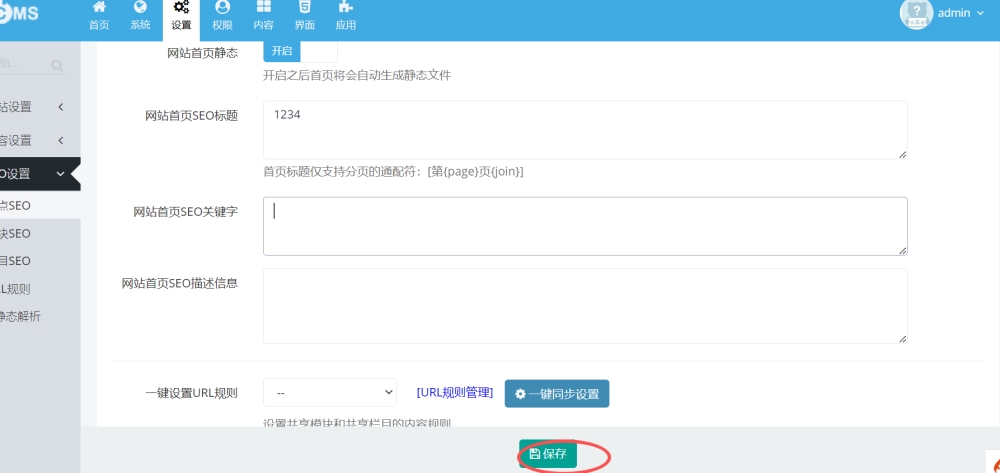Viewport: 1000px width, 473px height.
Task: Click the 网站首页SEO标题 text field
Action: pyautogui.click(x=585, y=129)
